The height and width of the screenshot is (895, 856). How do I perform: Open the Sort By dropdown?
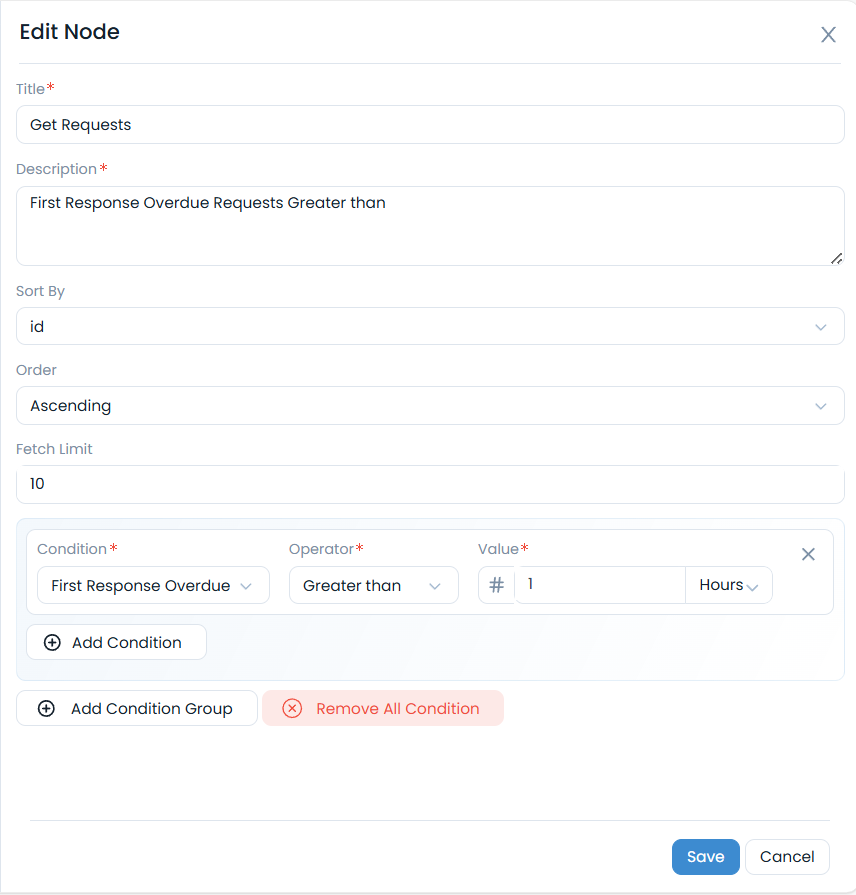430,326
